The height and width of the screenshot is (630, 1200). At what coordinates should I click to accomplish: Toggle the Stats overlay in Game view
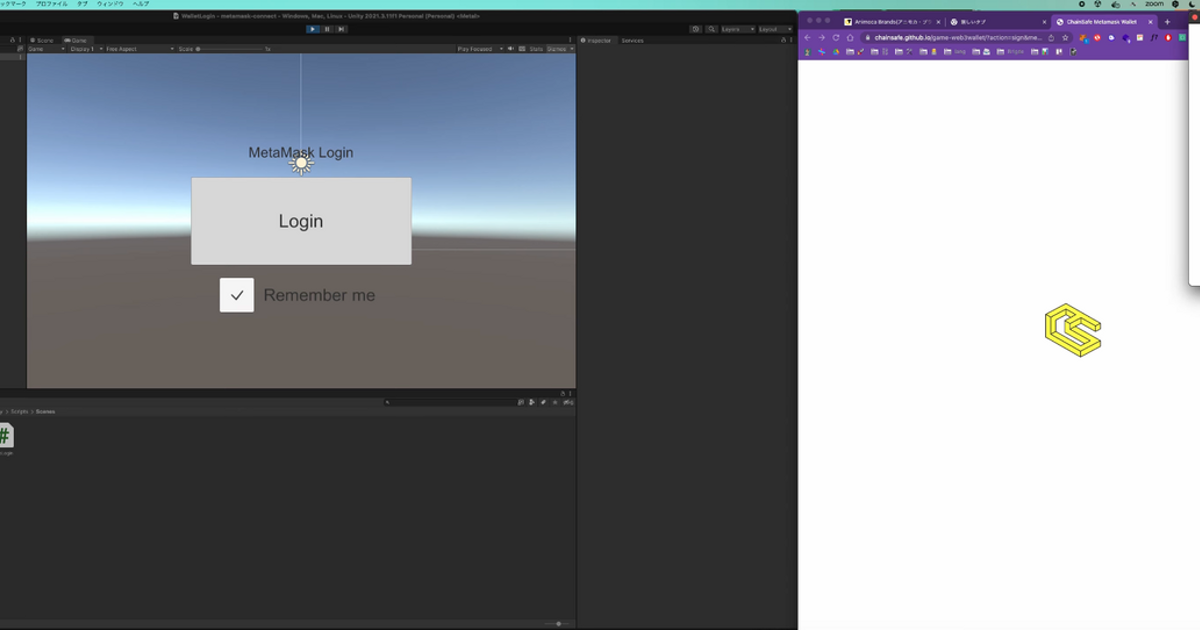coord(536,49)
